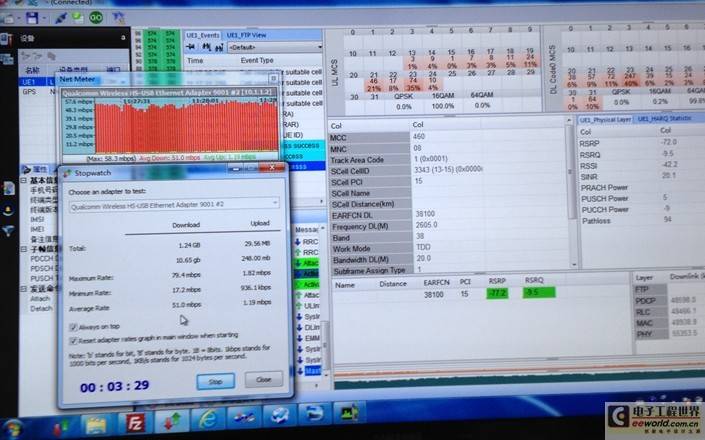This screenshot has width=705, height=440.
Task: Click the taskbar icon right of Internet Explorer
Action: (x=243, y=418)
